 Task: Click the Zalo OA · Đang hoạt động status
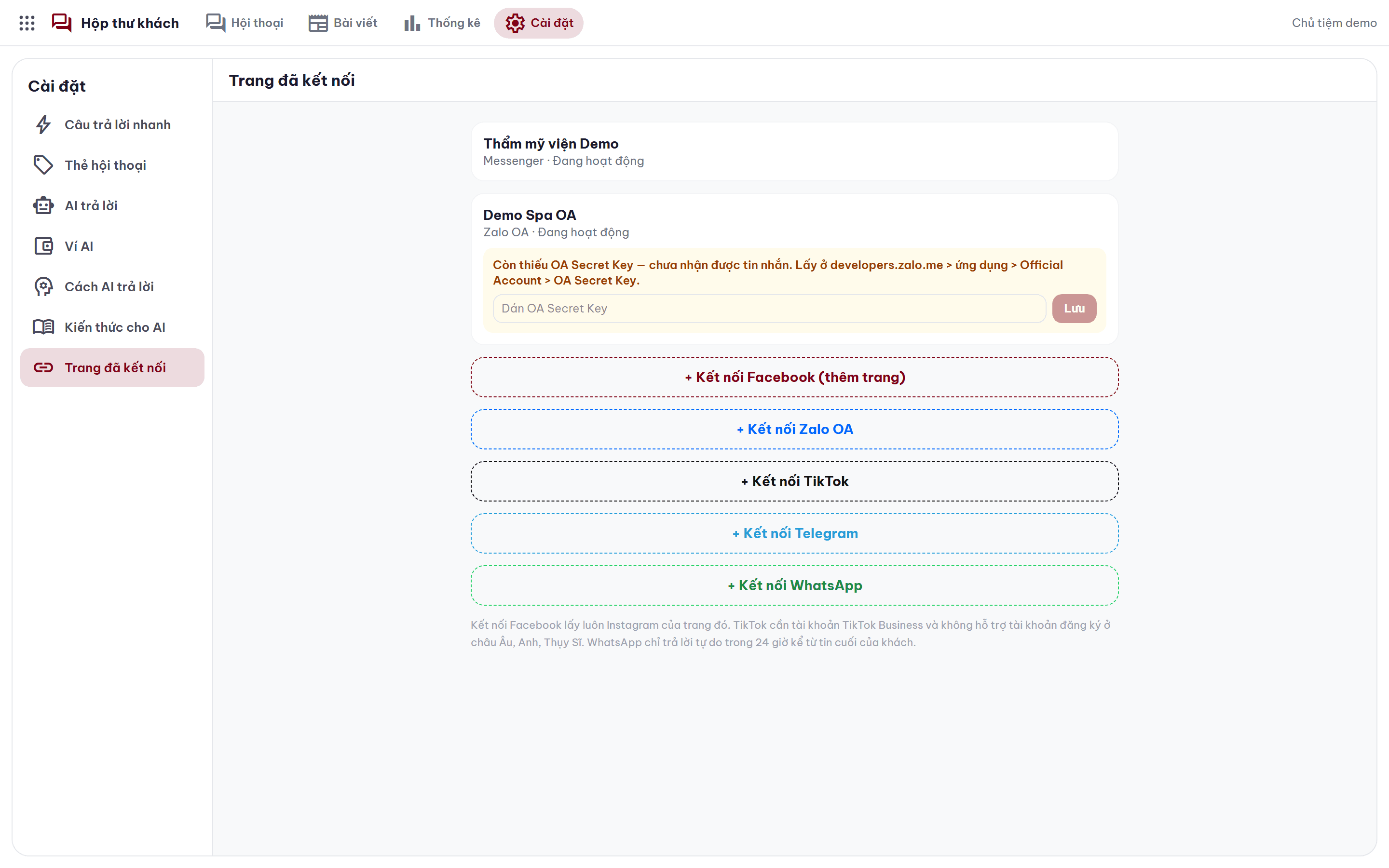[x=556, y=232]
